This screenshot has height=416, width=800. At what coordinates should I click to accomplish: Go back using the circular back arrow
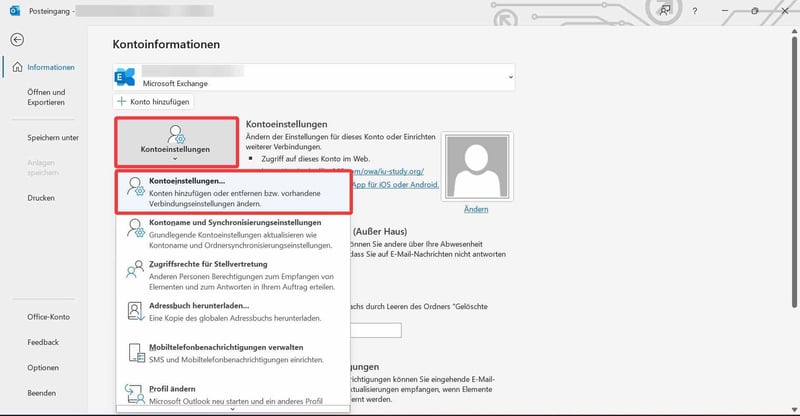tap(17, 40)
